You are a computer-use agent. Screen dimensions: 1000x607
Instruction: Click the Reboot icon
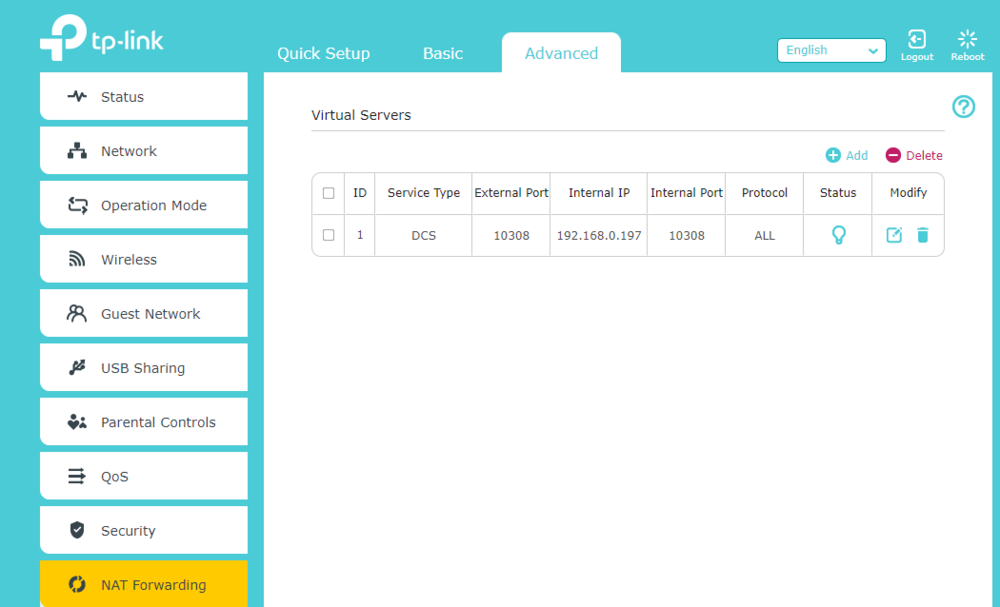pyautogui.click(x=967, y=39)
